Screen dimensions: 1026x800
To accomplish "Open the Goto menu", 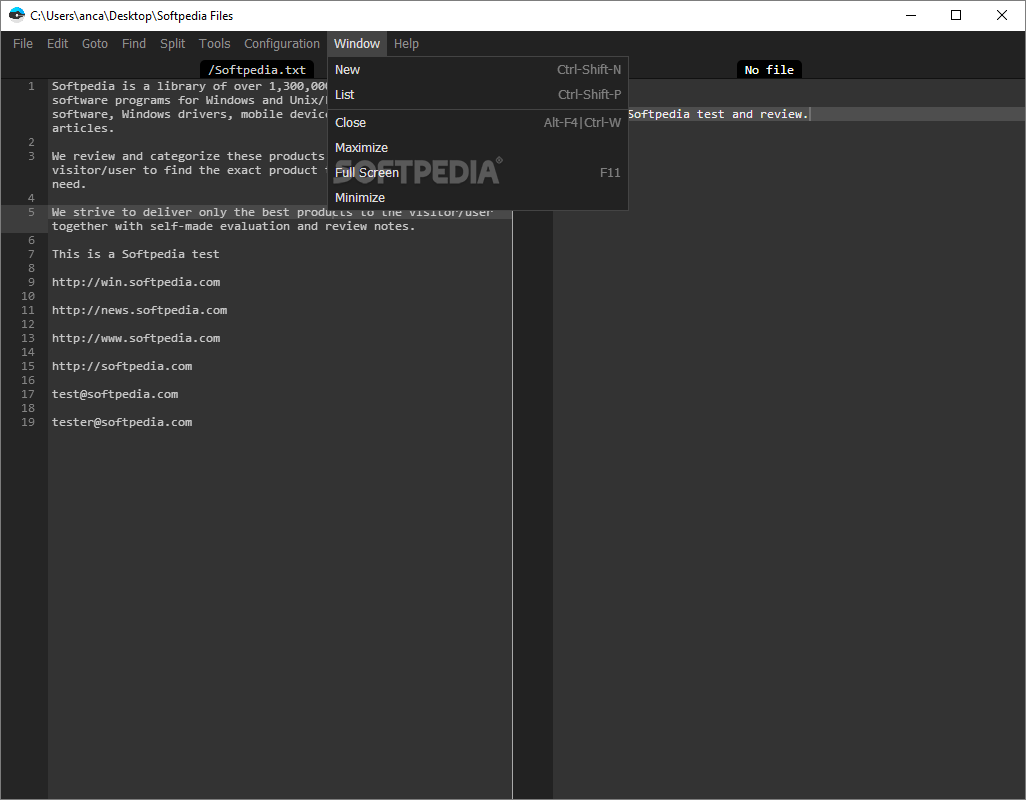I will coord(95,44).
